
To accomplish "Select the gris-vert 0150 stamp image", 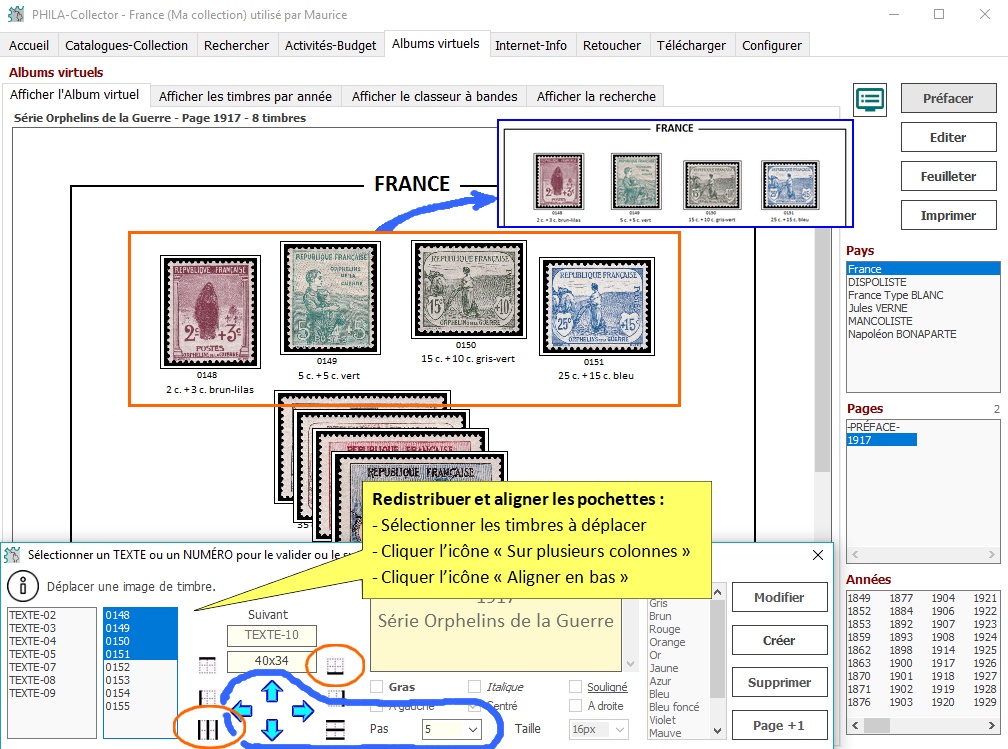I will click(469, 289).
